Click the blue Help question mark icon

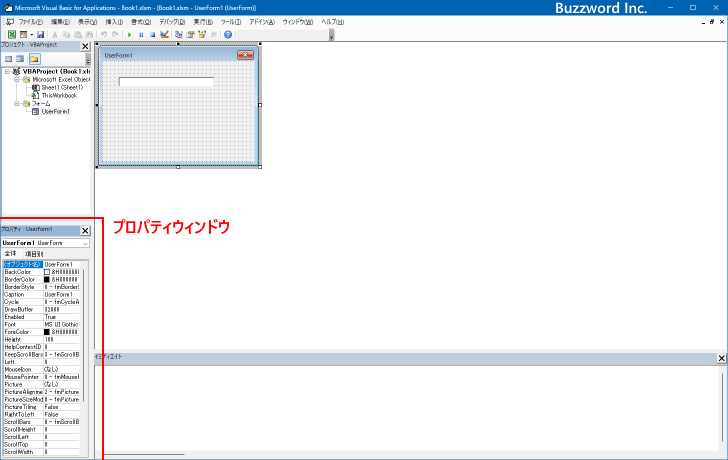coord(228,34)
